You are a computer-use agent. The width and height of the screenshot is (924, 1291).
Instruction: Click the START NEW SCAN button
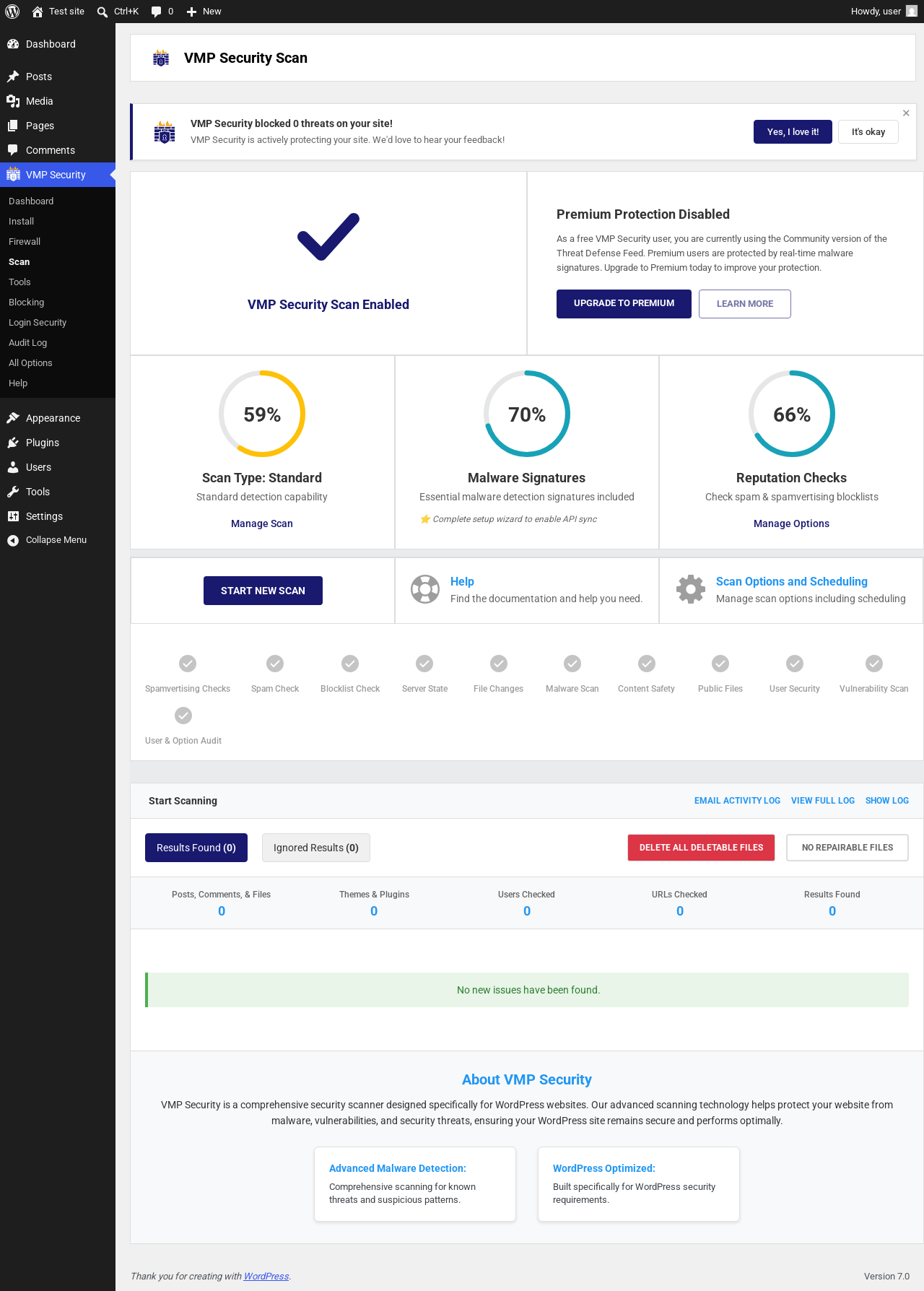pos(263,591)
